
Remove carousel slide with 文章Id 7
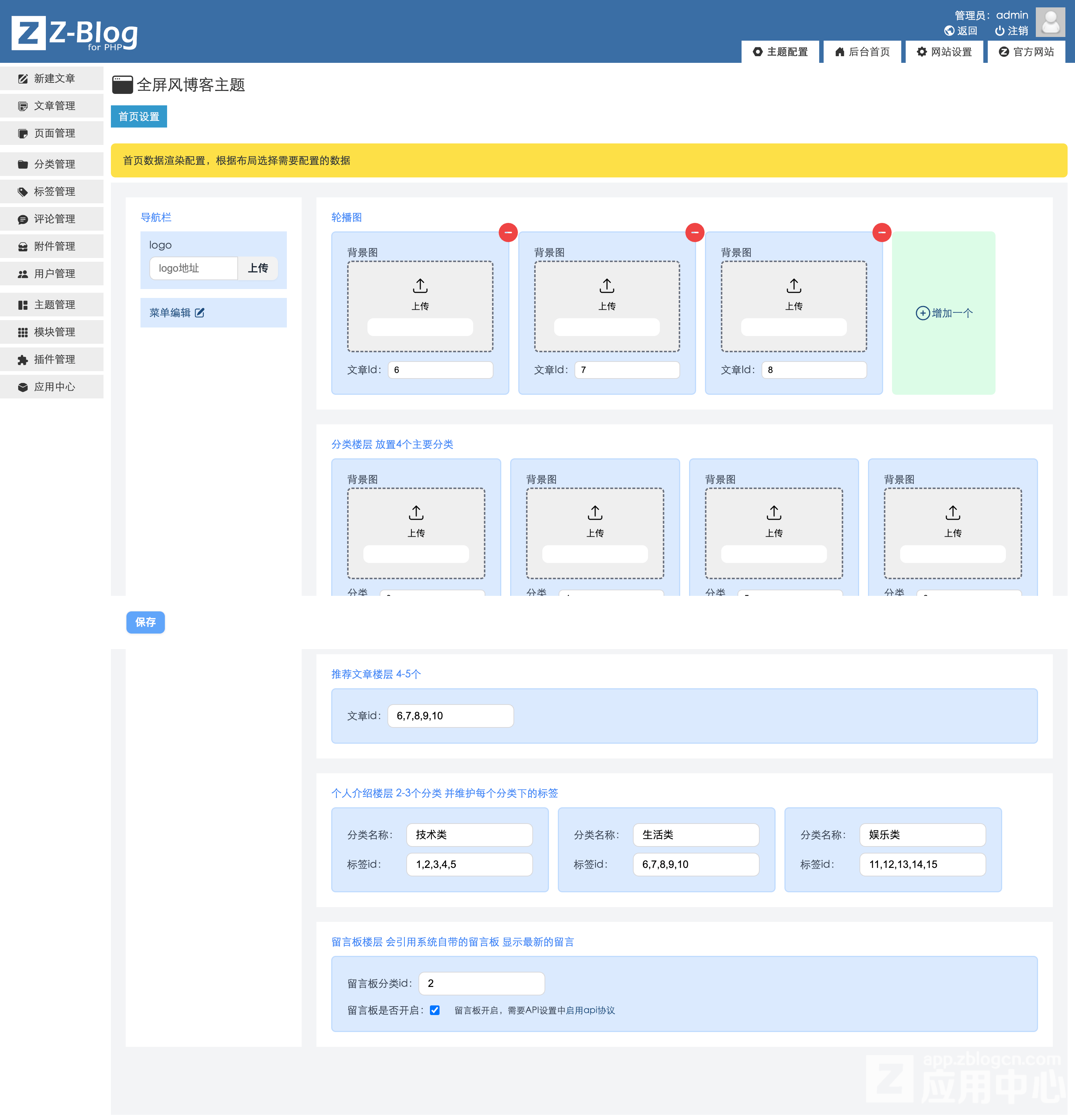pyautogui.click(x=695, y=233)
